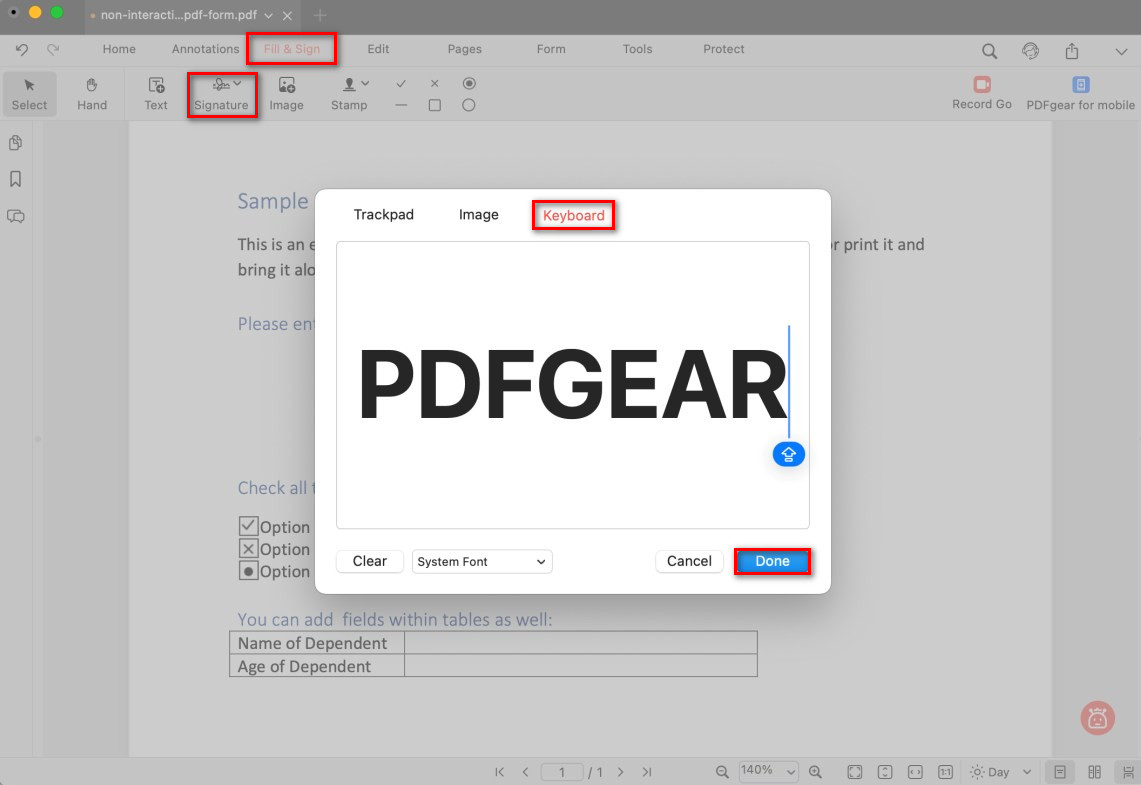Screen dimensions: 1141x785
Task: Click the zoom out magnifier
Action: pos(722,772)
